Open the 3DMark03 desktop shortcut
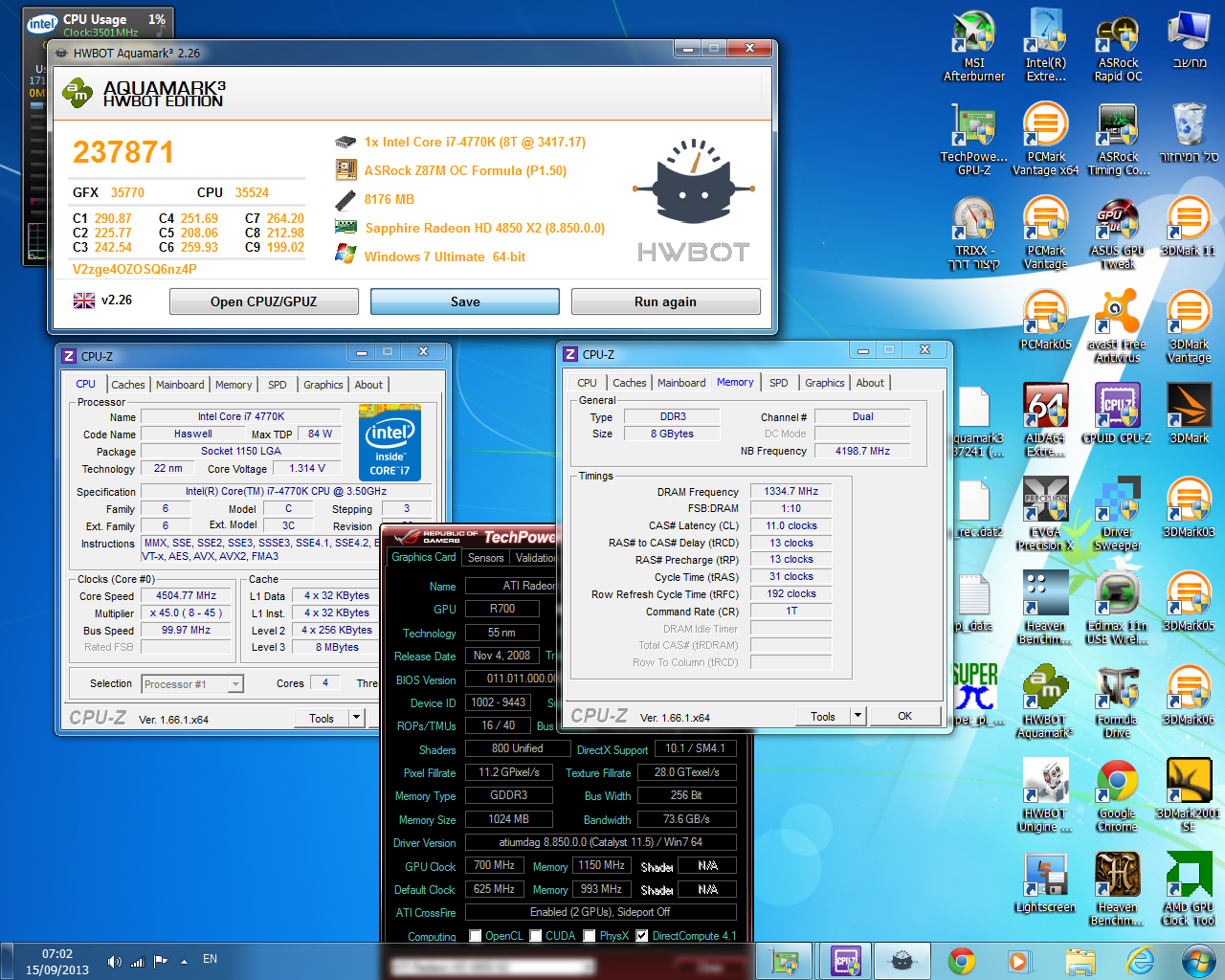The width and height of the screenshot is (1225, 980). coord(1190,507)
